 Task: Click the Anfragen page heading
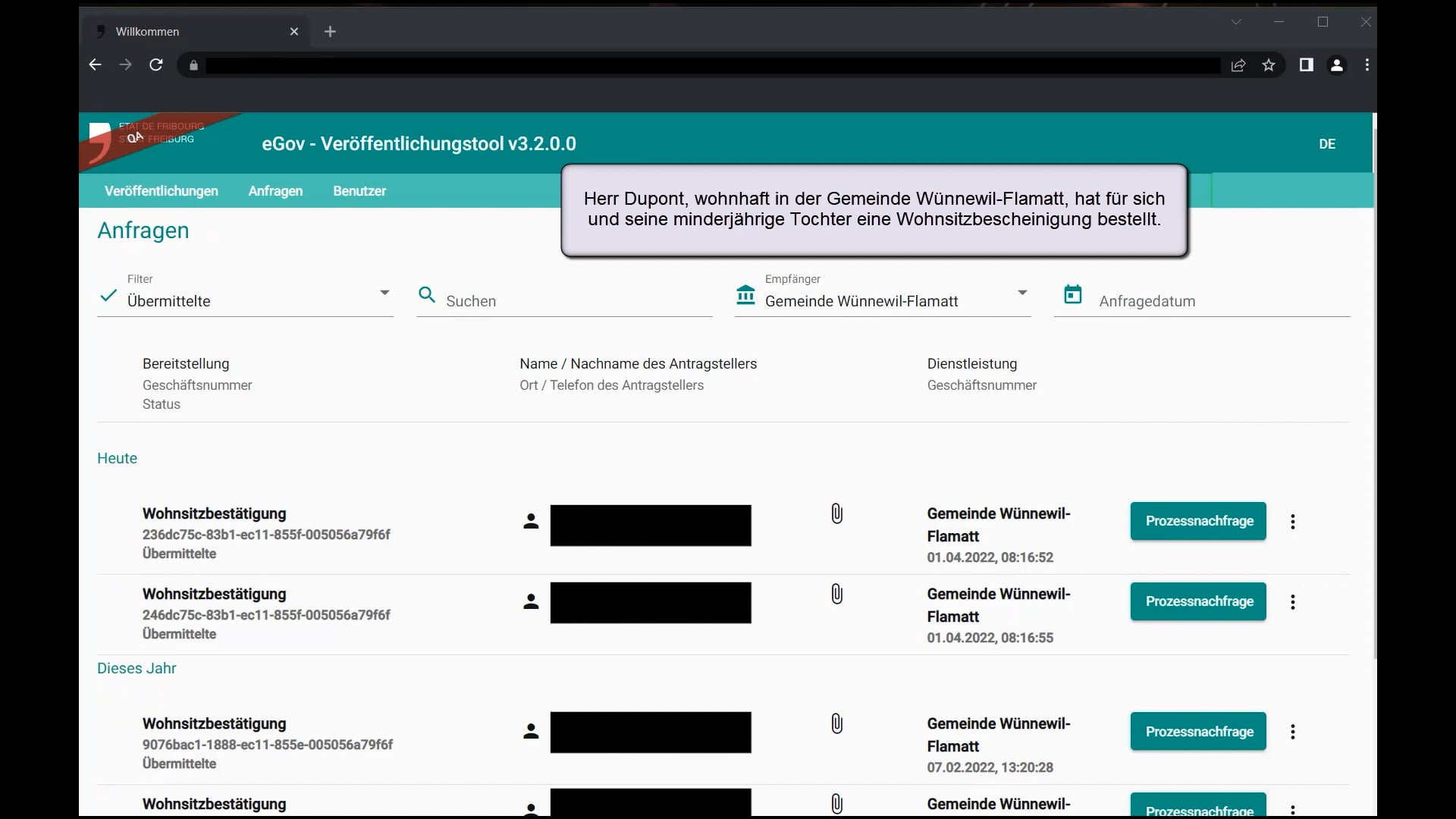pos(143,231)
